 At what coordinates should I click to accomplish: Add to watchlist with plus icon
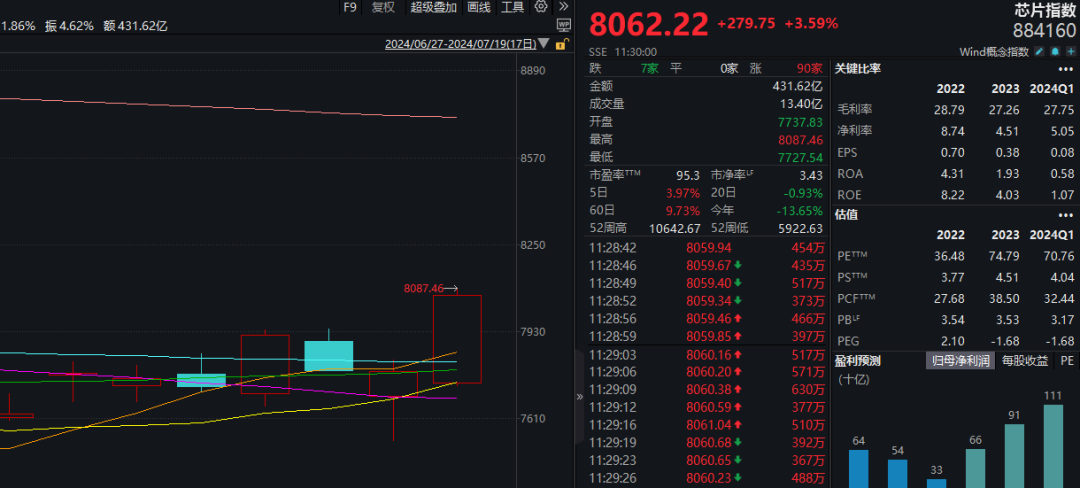[x=1070, y=52]
